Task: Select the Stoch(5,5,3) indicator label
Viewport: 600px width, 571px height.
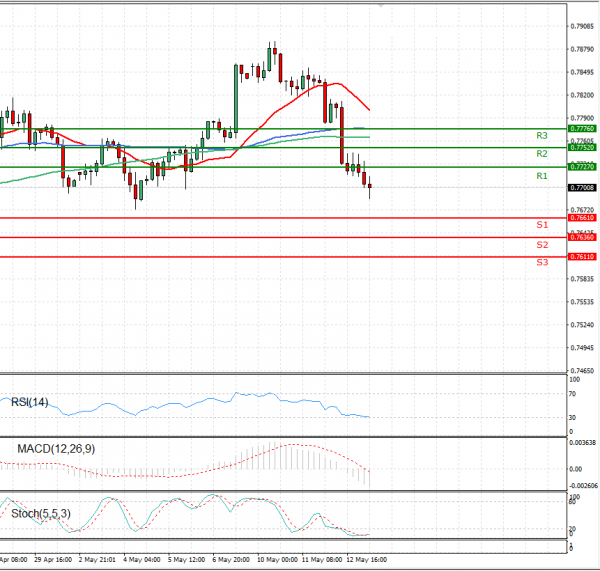Action: point(40,514)
